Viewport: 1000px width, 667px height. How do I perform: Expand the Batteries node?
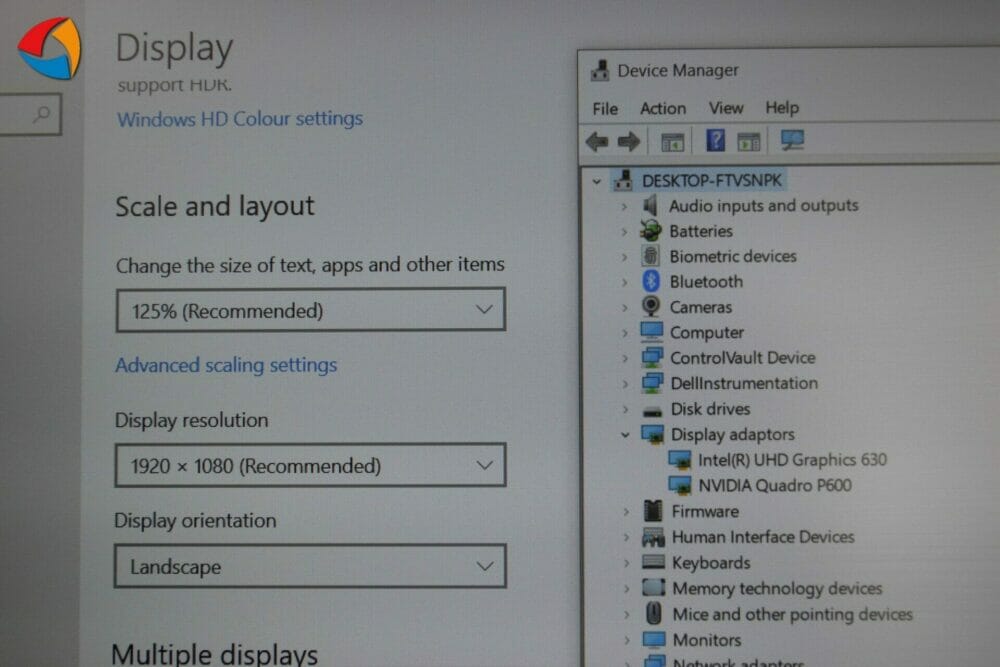click(x=624, y=231)
